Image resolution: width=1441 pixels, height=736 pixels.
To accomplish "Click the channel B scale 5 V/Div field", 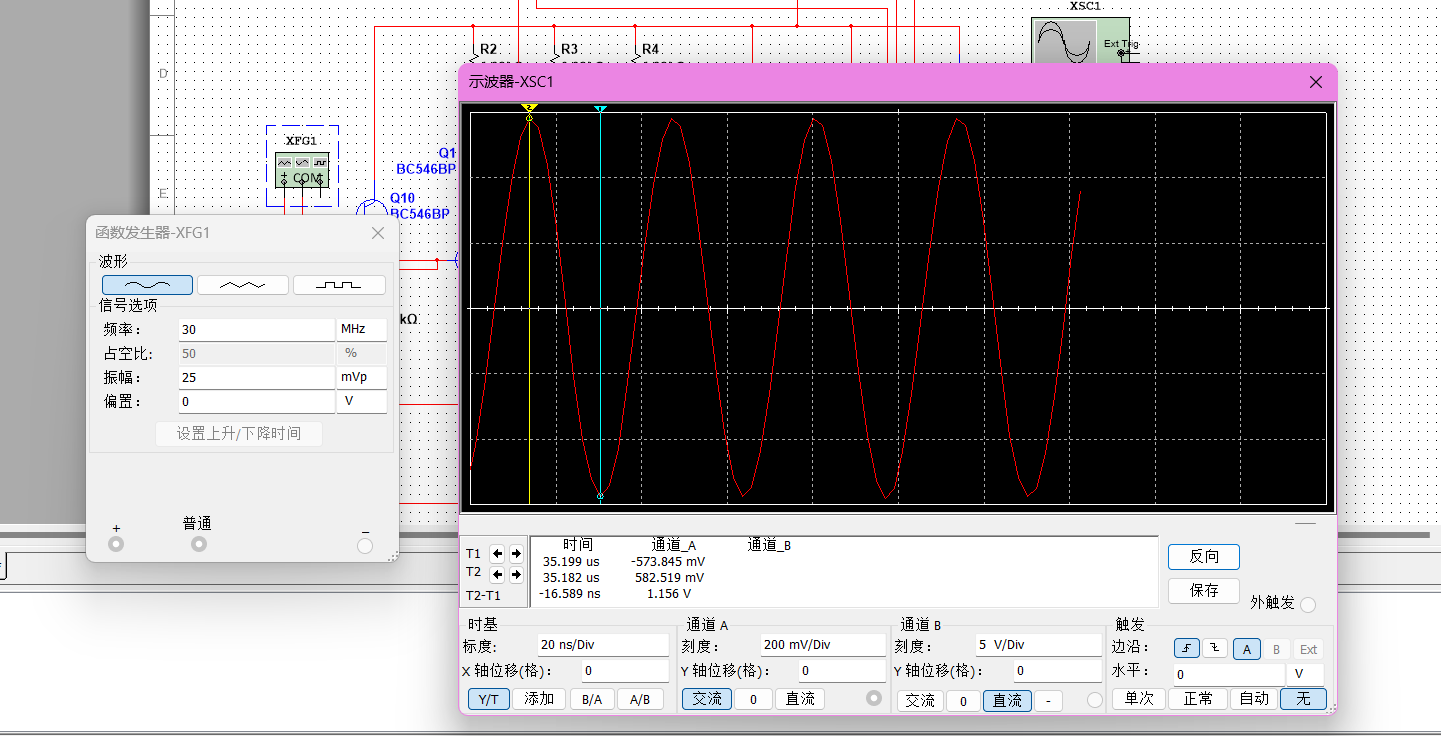I will [x=1038, y=645].
